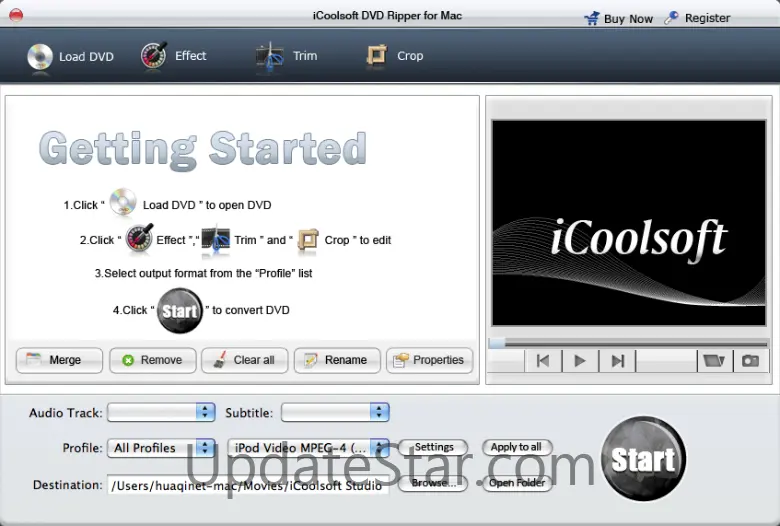The height and width of the screenshot is (526, 780).
Task: Click the Destination path field
Action: [x=248, y=485]
